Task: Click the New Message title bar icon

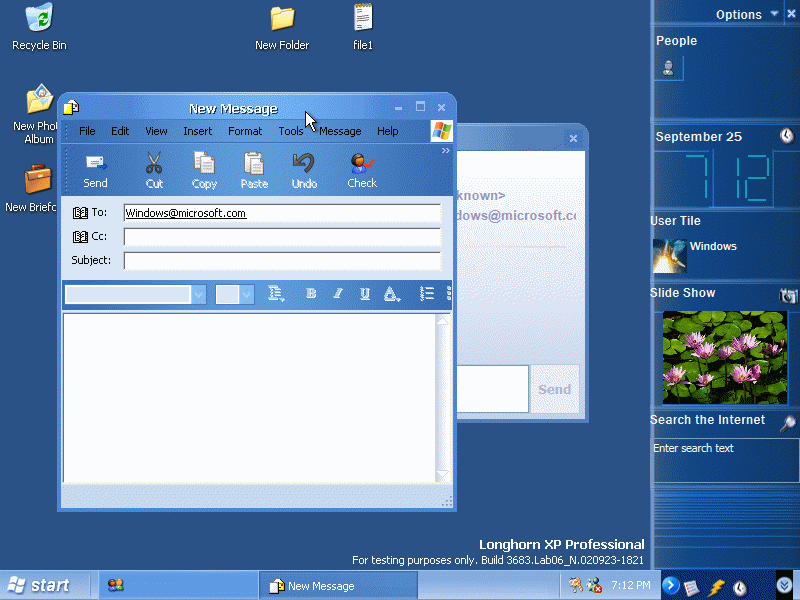Action: tap(71, 108)
